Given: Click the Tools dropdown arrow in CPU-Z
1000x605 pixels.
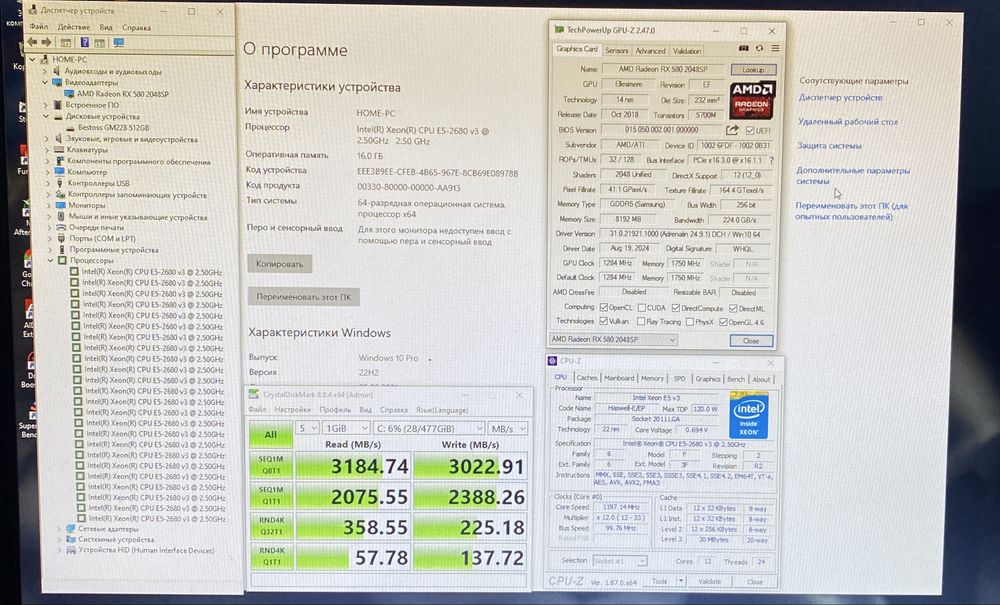Looking at the screenshot, I should [x=681, y=581].
